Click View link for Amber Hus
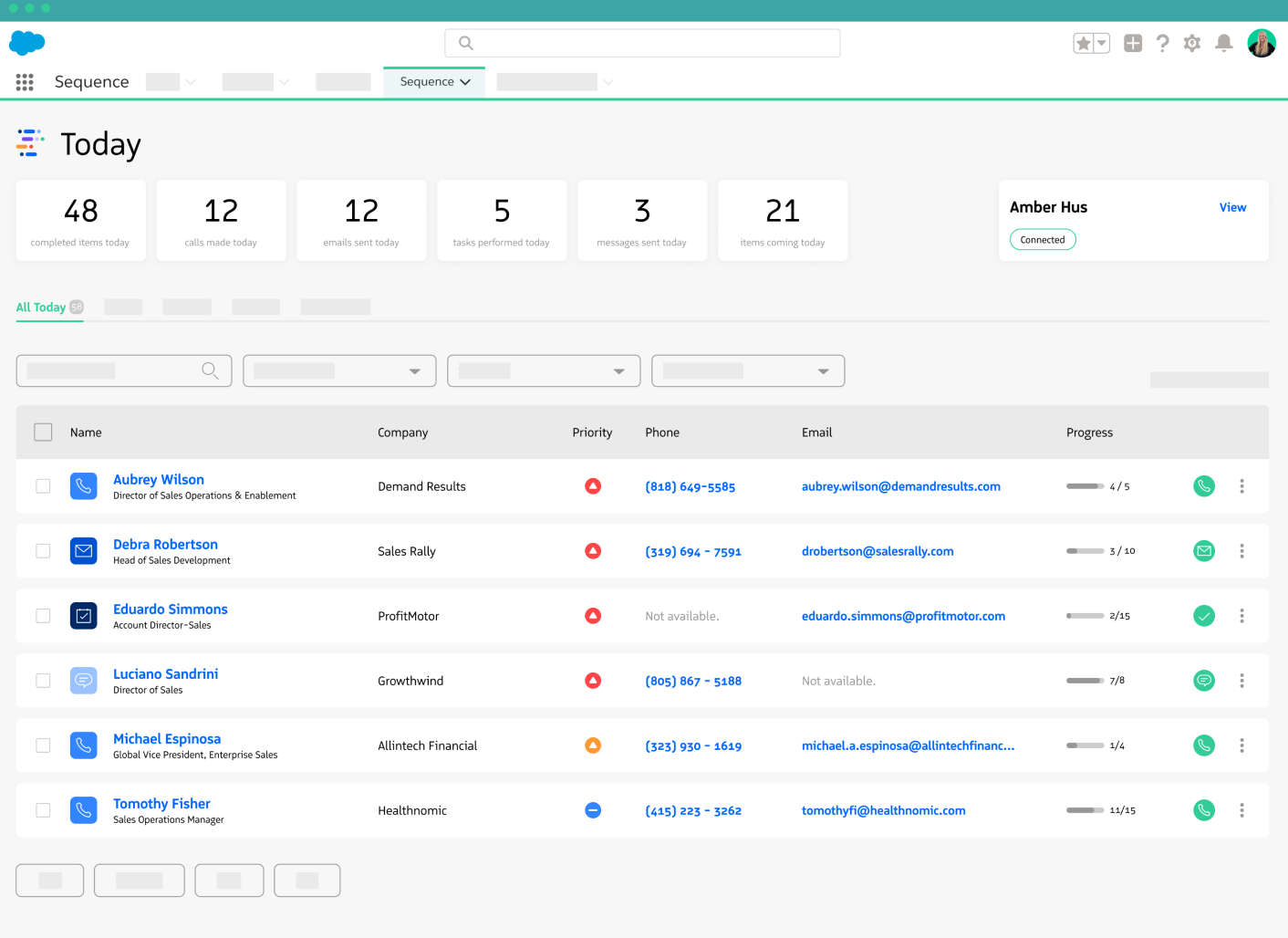This screenshot has height=938, width=1288. pos(1232,208)
